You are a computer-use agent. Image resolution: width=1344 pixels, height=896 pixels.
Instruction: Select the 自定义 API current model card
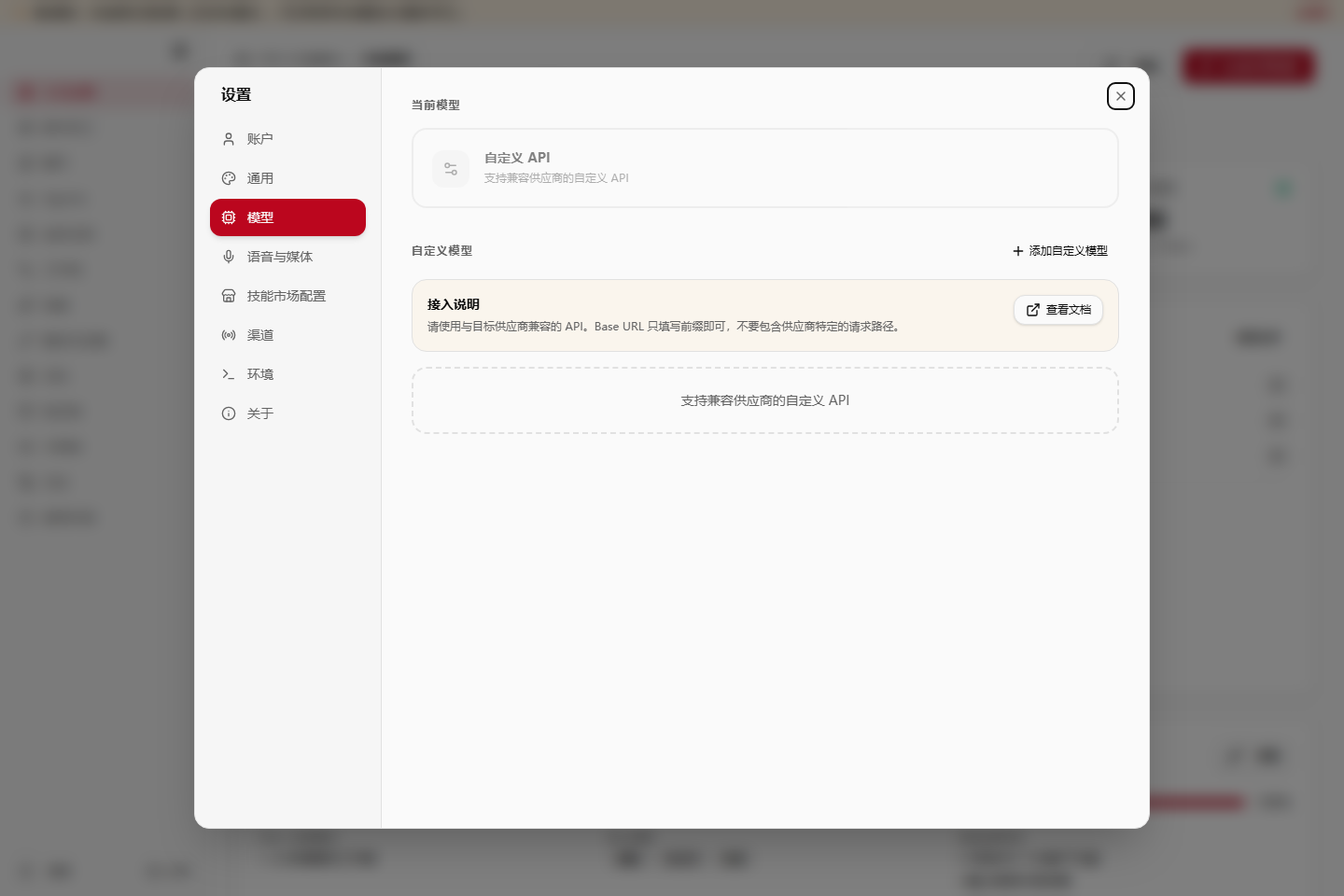(765, 168)
